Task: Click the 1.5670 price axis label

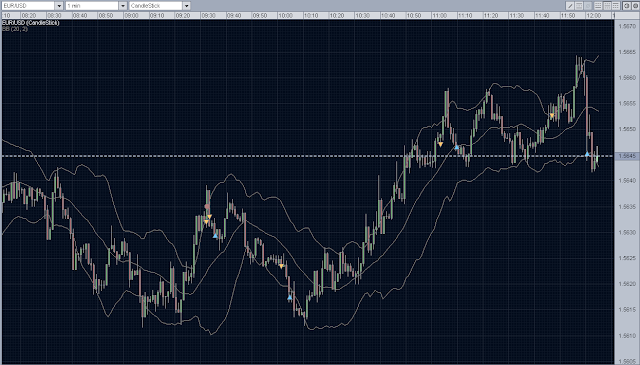Action: [x=627, y=26]
